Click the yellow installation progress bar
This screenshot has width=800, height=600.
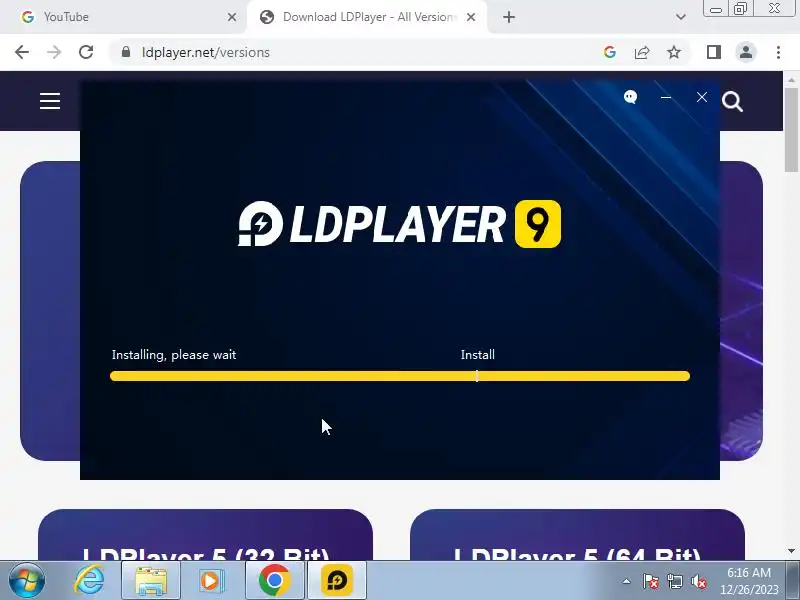[x=399, y=376]
